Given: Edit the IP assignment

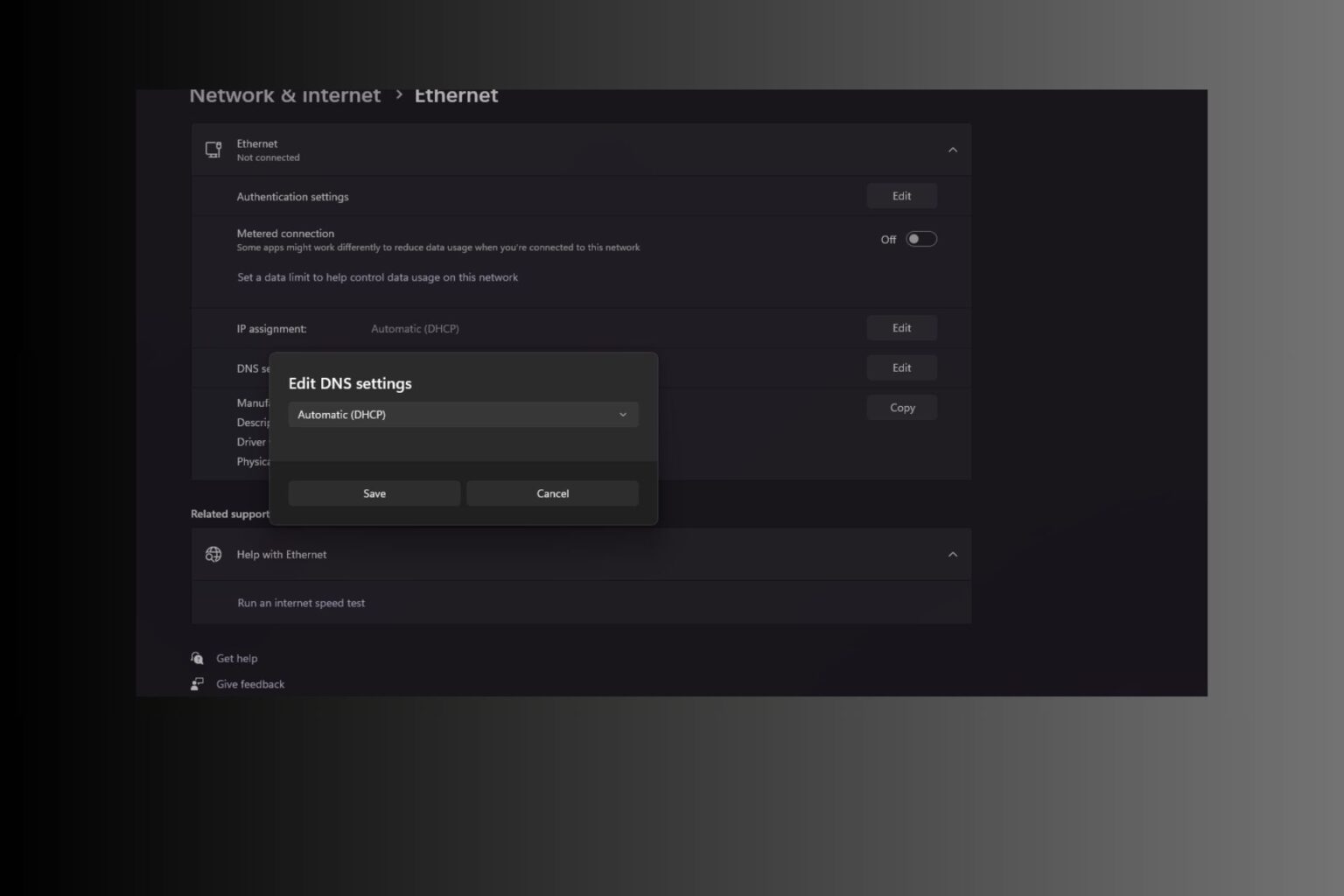Looking at the screenshot, I should [x=901, y=328].
